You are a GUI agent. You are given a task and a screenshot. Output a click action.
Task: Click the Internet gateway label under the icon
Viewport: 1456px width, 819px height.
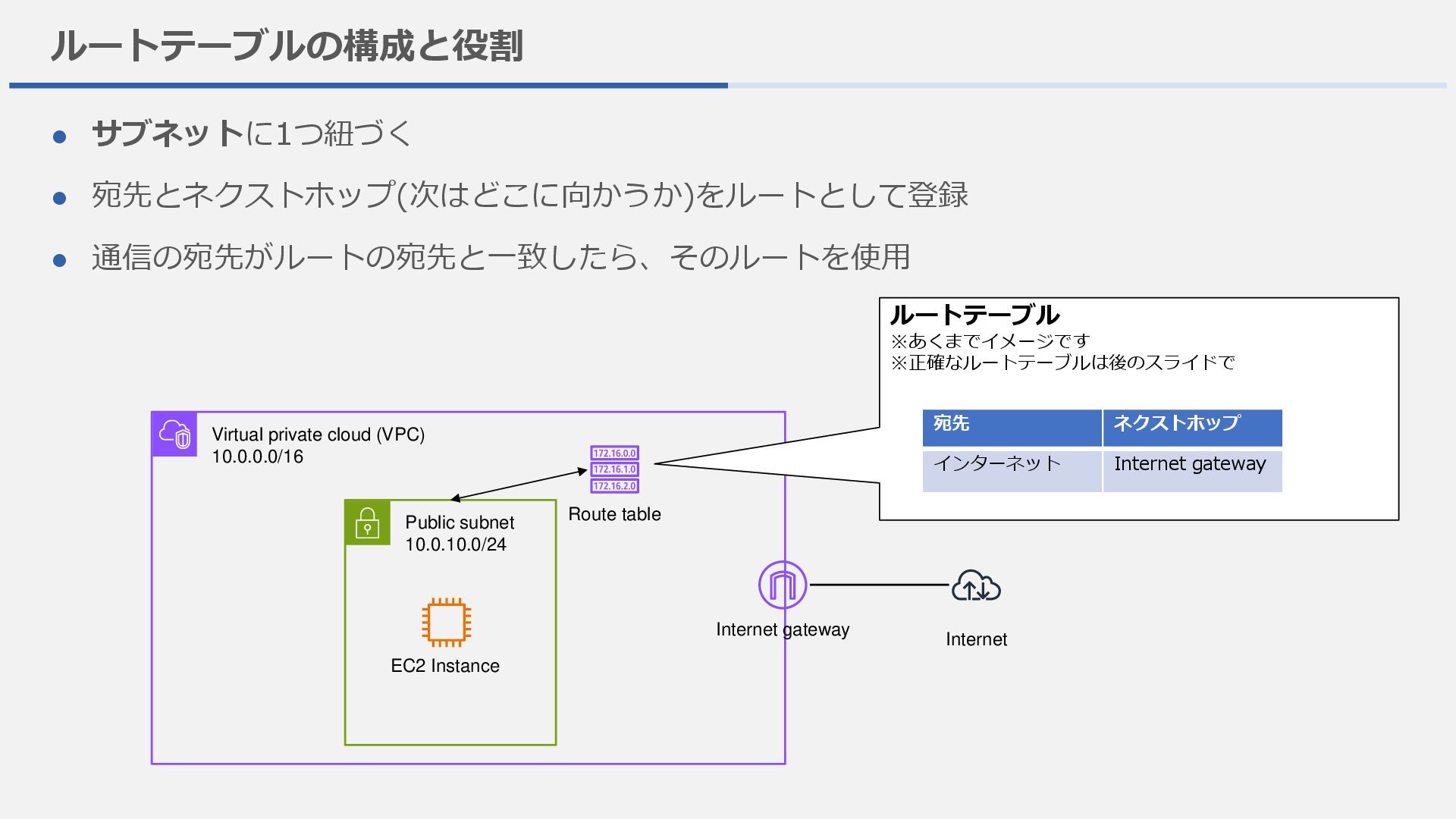783,629
